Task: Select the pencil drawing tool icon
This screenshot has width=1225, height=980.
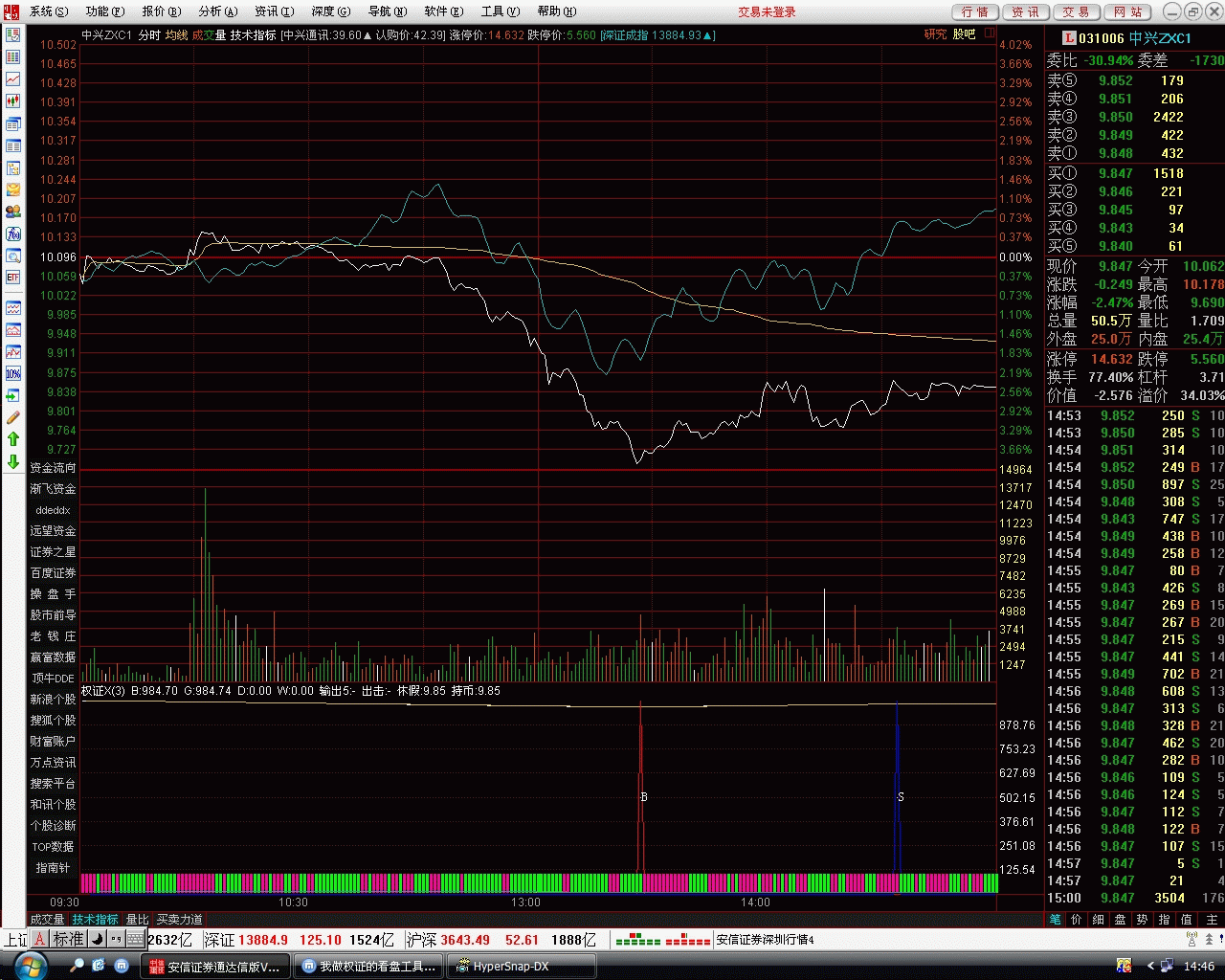Action: click(13, 417)
